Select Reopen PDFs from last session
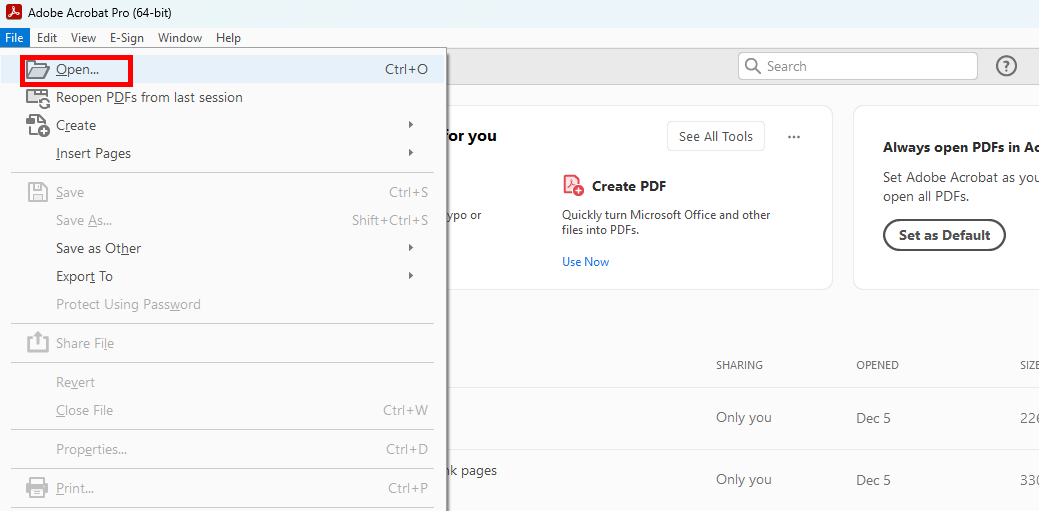 pos(223,97)
